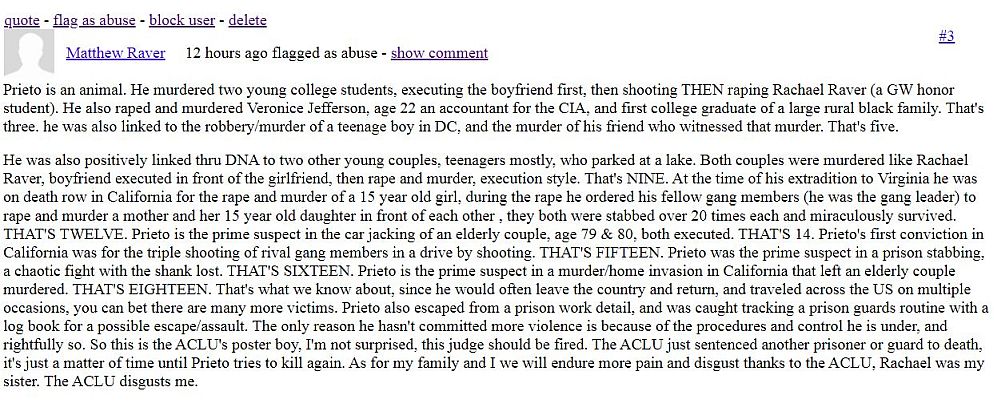Viewport: 994px width, 411px height.
Task: Delete the comment using delete link
Action: tap(247, 20)
